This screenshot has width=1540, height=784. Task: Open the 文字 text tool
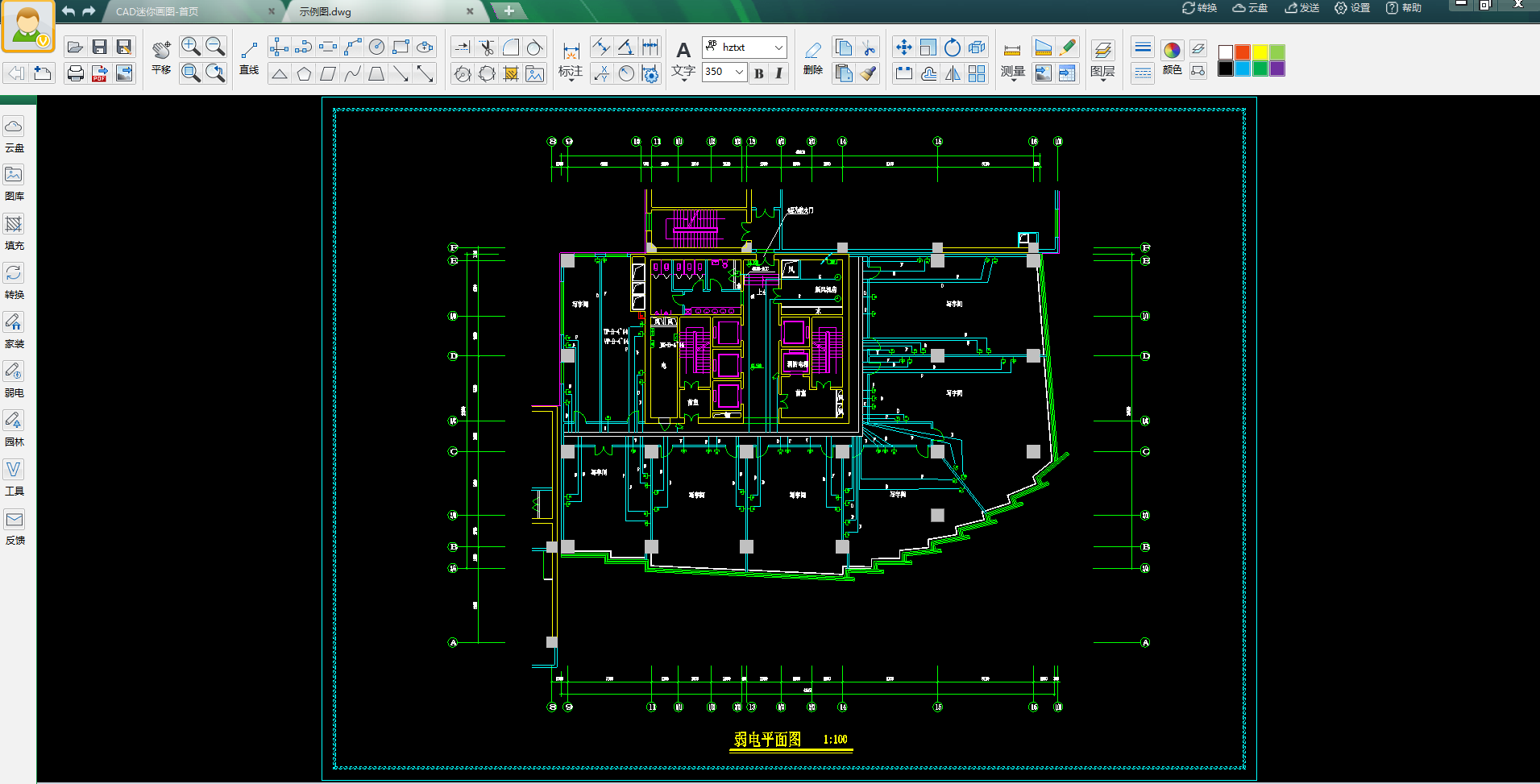[683, 60]
